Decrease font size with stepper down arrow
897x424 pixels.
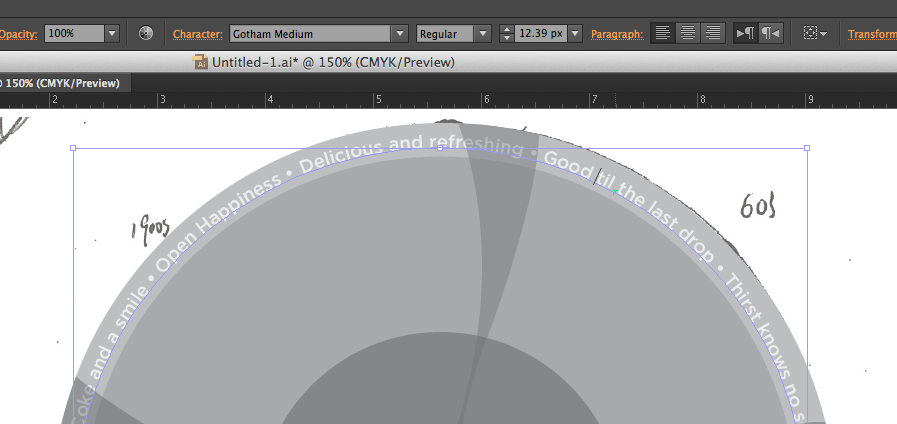pos(506,38)
